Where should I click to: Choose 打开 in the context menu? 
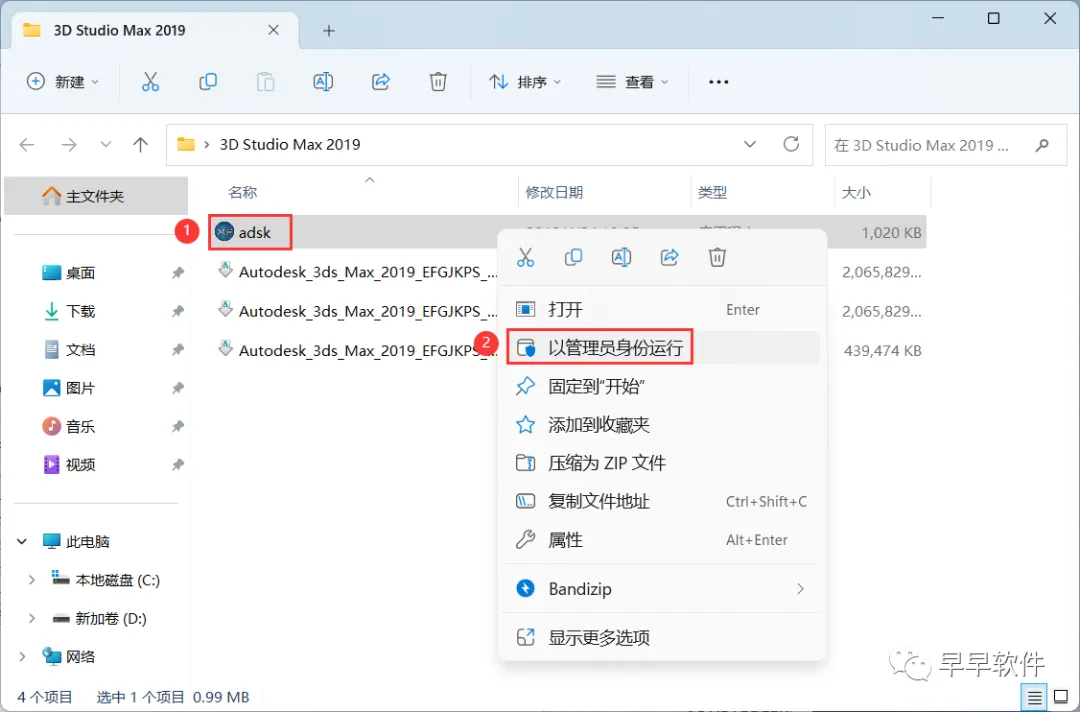(x=663, y=310)
